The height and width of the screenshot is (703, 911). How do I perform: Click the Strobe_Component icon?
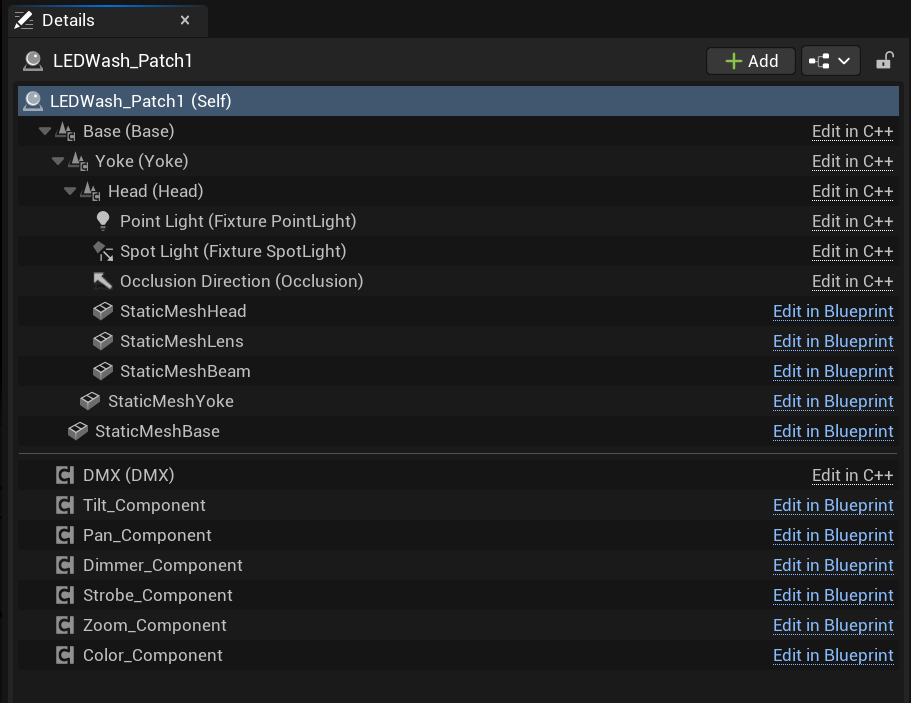tap(65, 596)
